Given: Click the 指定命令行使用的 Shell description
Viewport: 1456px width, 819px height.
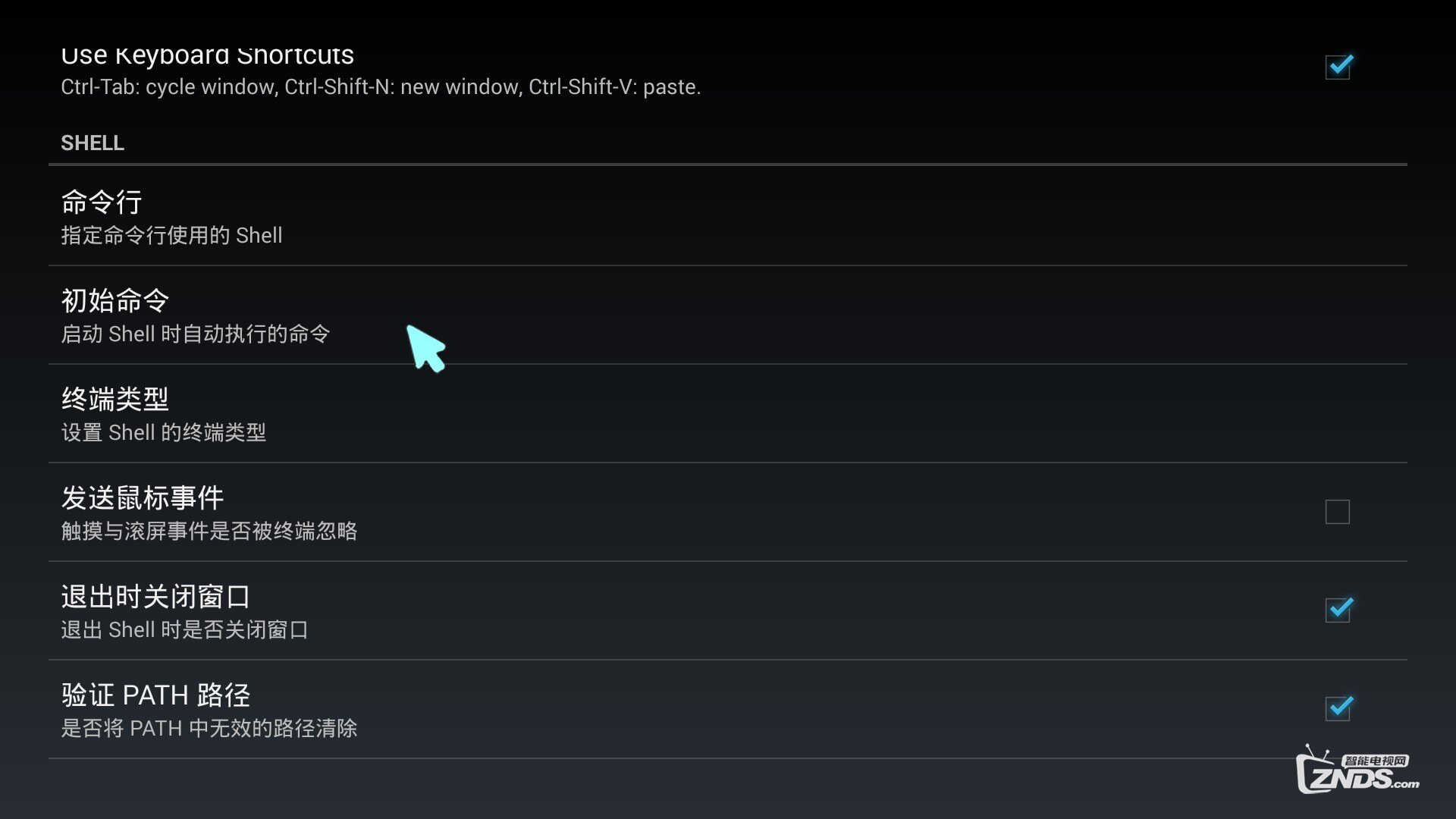Looking at the screenshot, I should 171,236.
